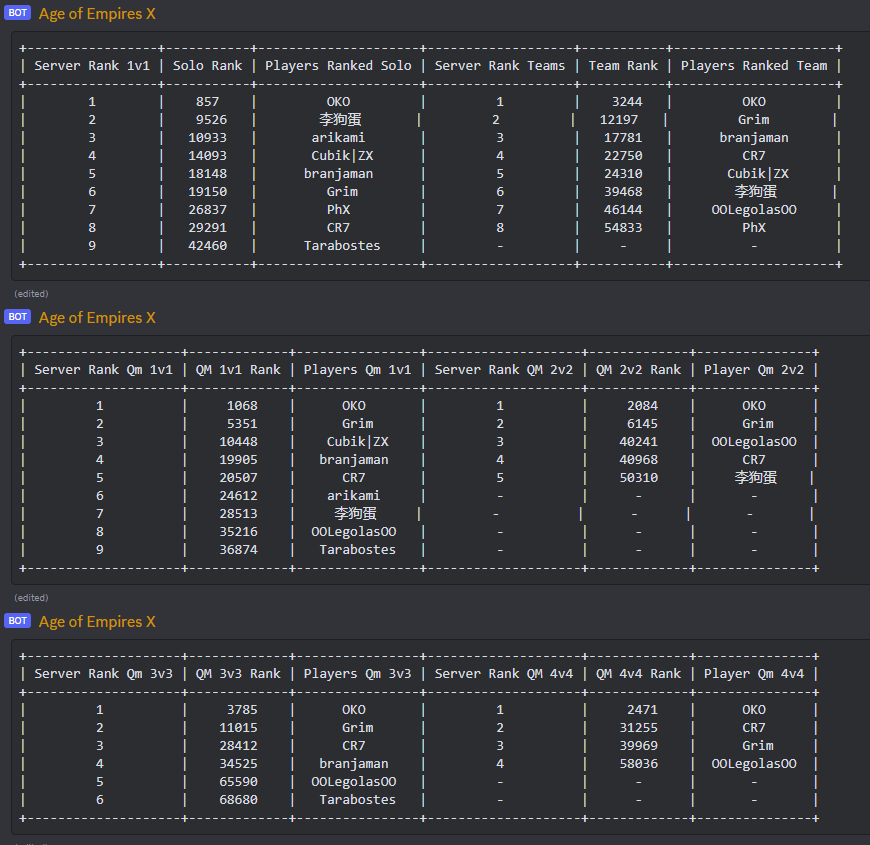Select the Age of Empires X name above the Qm 1v1 table
Screen dimensions: 870x845
97,318
